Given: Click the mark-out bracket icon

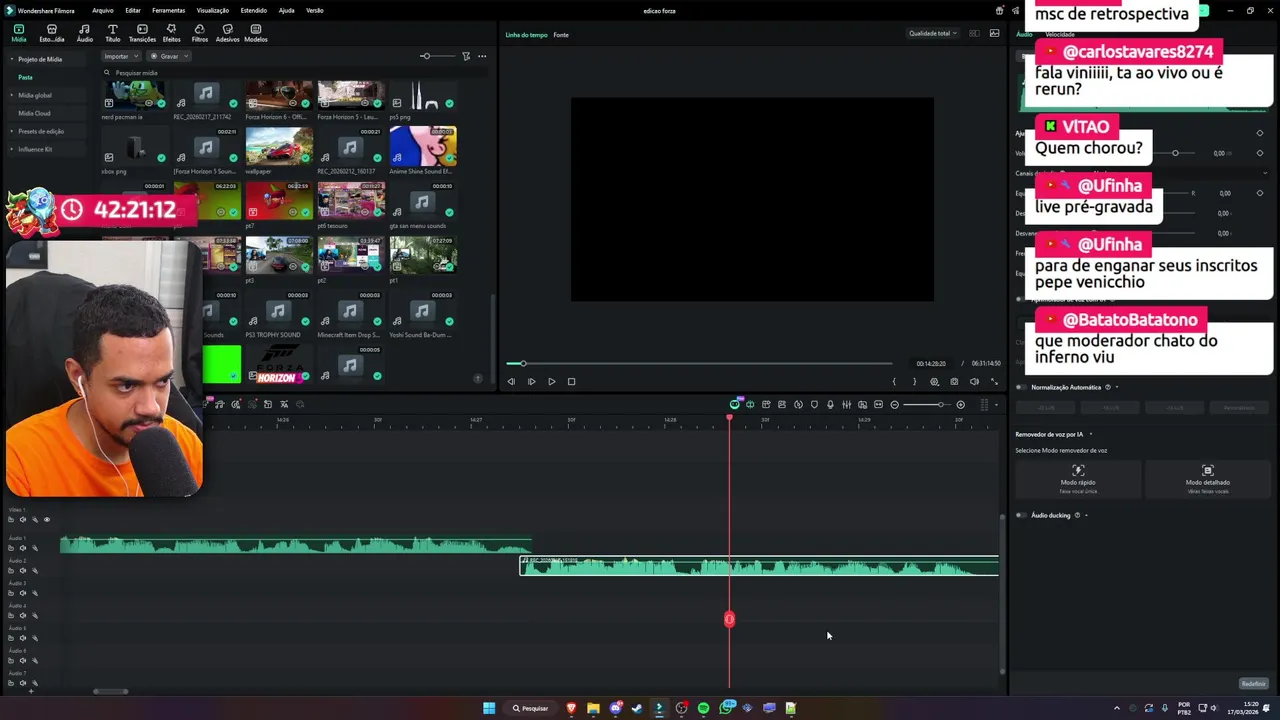Looking at the screenshot, I should pos(914,381).
